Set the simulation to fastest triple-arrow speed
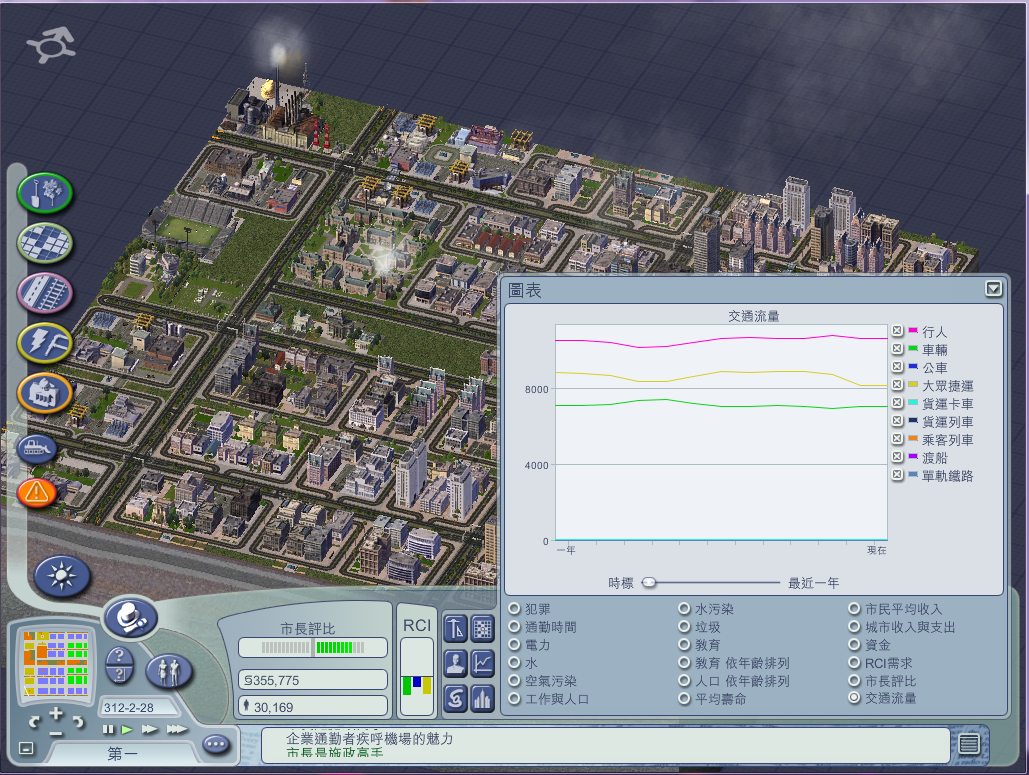Screen dimensions: 1029x775 click(x=177, y=729)
